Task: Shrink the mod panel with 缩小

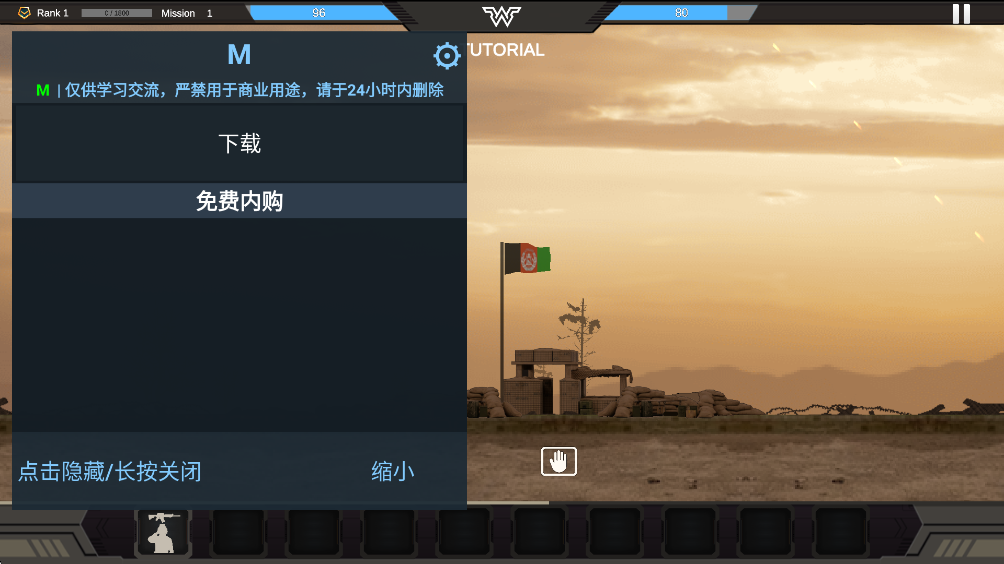Action: point(393,472)
